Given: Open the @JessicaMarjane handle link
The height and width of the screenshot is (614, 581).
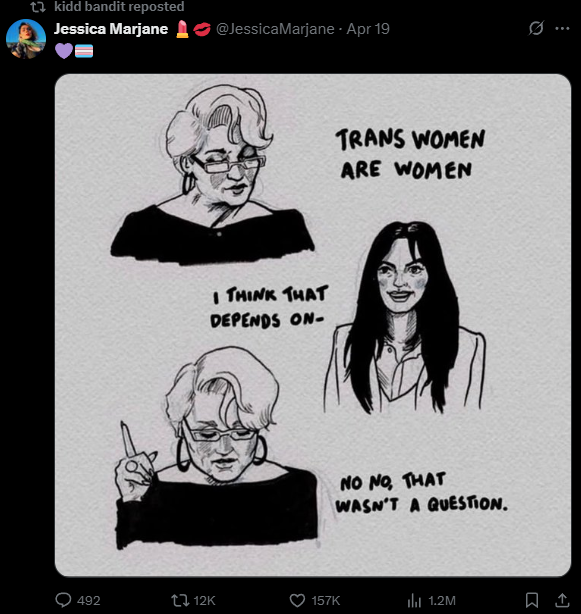Looking at the screenshot, I should (275, 29).
